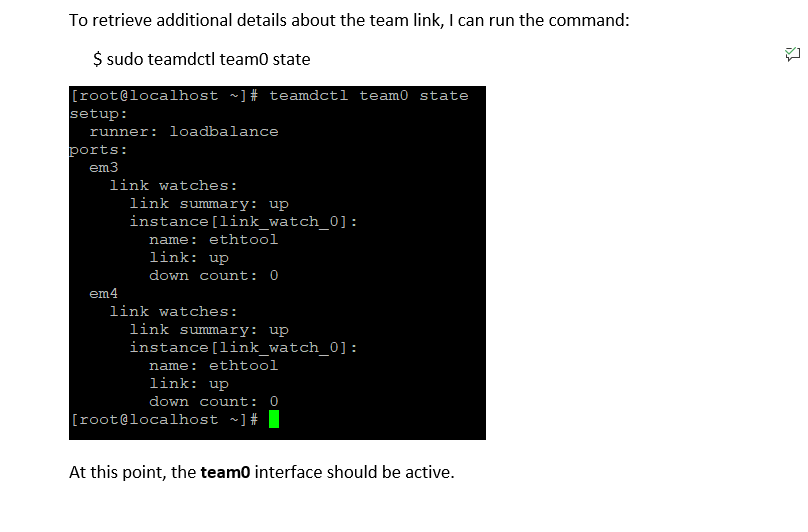Select the terminal screenshot image
Viewport: 808px width, 532px height.
pos(277,263)
